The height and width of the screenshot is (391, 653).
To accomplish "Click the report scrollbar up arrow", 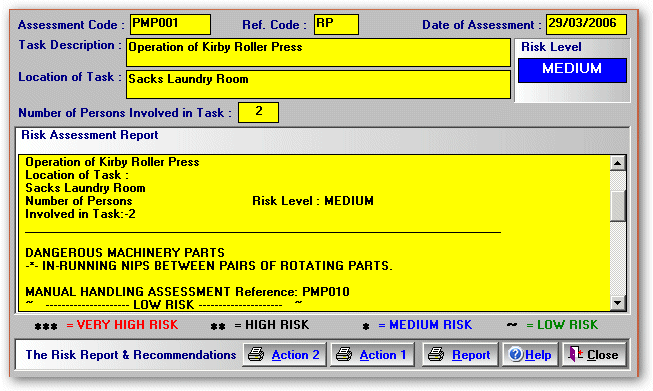I will pyautogui.click(x=618, y=163).
